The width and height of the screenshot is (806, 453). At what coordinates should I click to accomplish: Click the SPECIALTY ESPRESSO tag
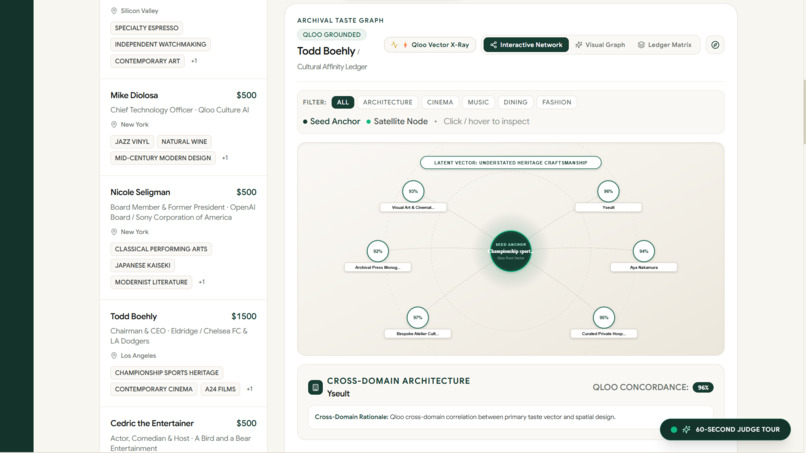click(x=146, y=28)
